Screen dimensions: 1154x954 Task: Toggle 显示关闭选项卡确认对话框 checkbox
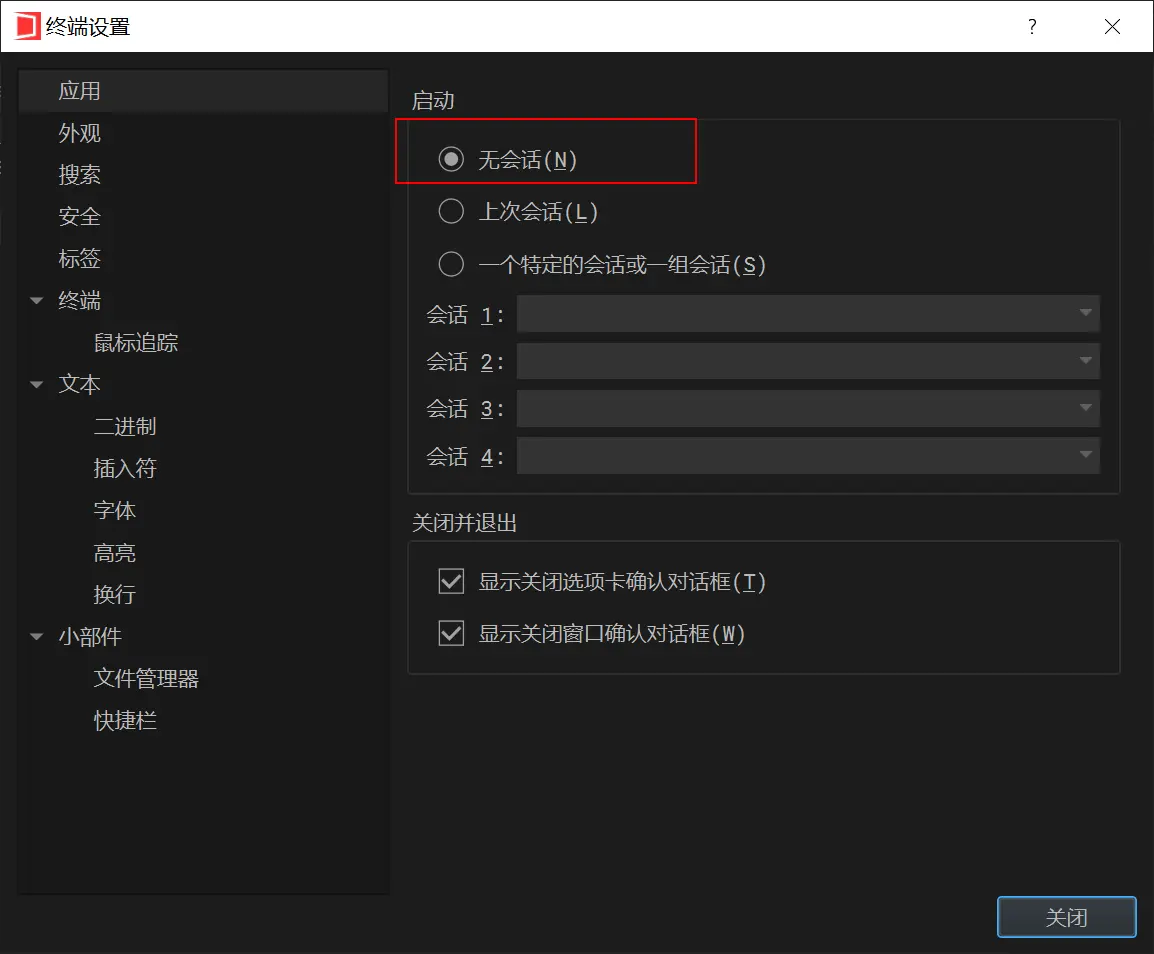(x=451, y=581)
